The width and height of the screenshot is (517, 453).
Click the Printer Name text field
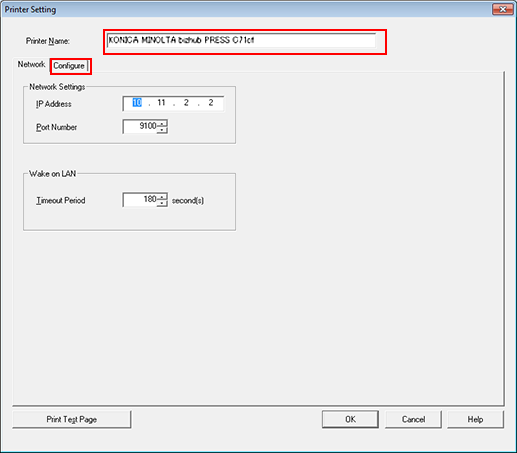pos(242,41)
